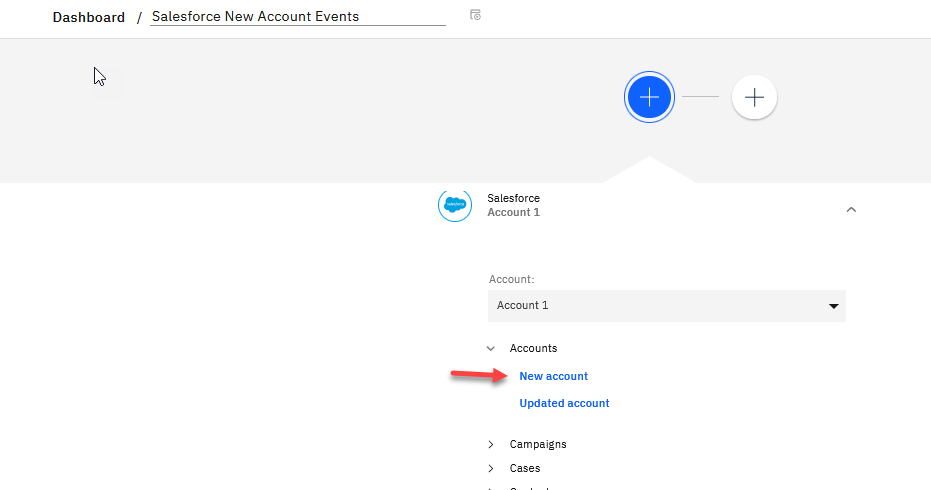Image resolution: width=931 pixels, height=490 pixels.
Task: Click the connector line between the nodes
Action: click(x=700, y=97)
